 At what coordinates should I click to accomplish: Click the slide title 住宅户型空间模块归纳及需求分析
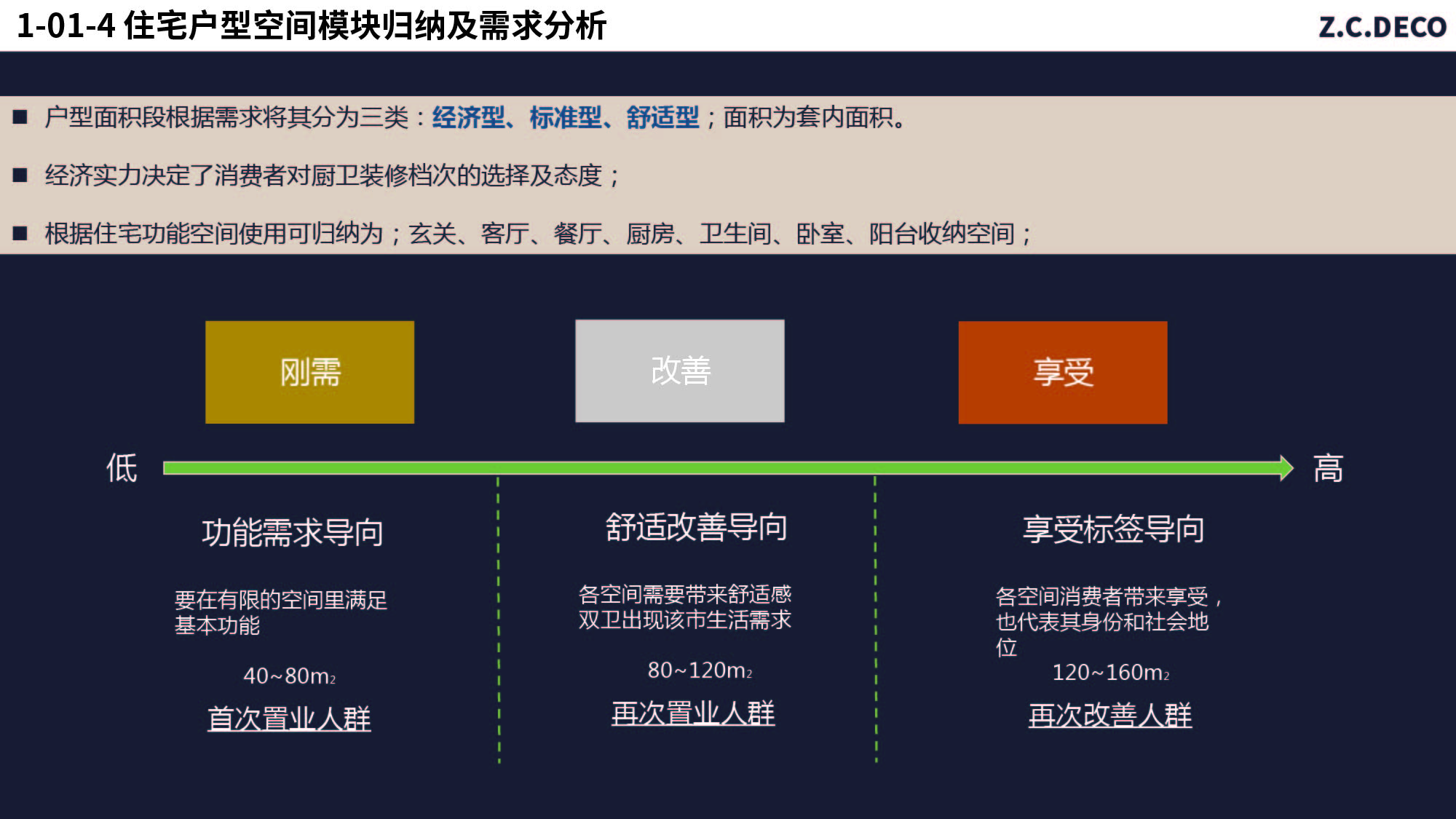coord(364,26)
